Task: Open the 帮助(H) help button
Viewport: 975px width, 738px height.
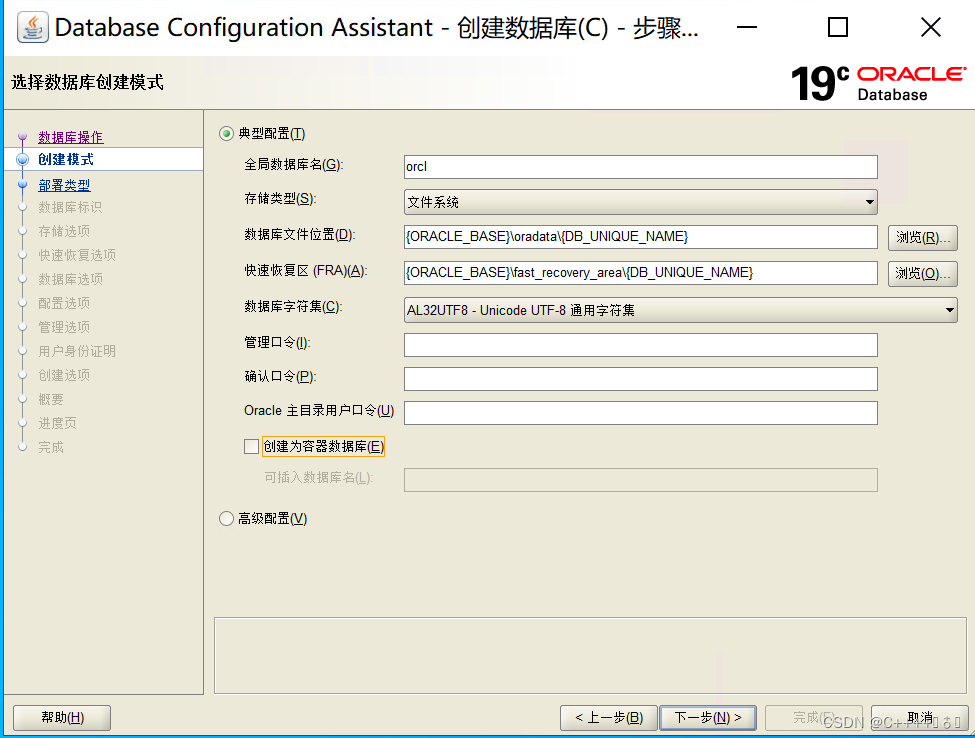Action: [x=62, y=718]
